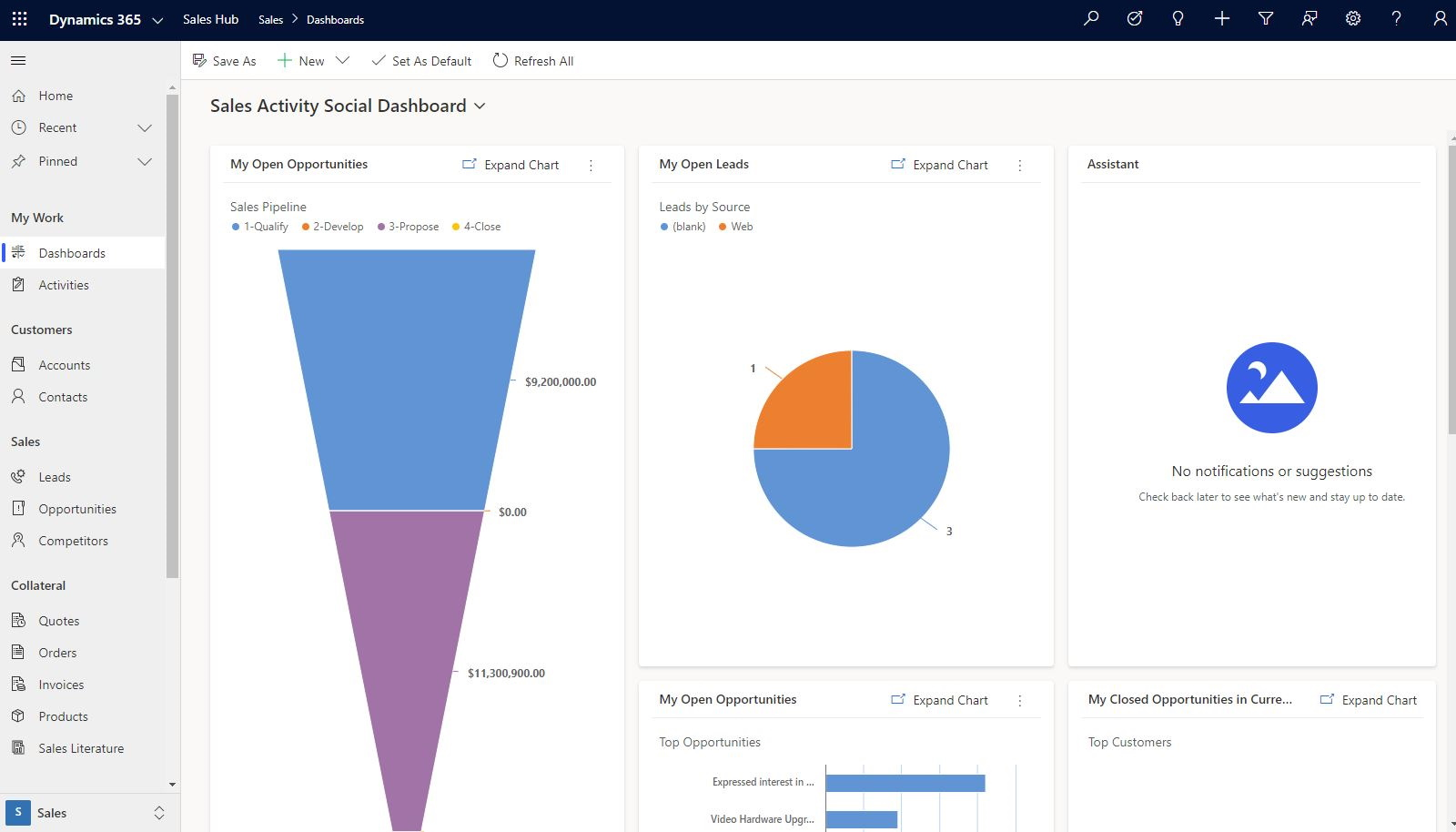The image size is (1456, 832).
Task: Open more options for Top Opportunities chart
Action: tap(1020, 700)
